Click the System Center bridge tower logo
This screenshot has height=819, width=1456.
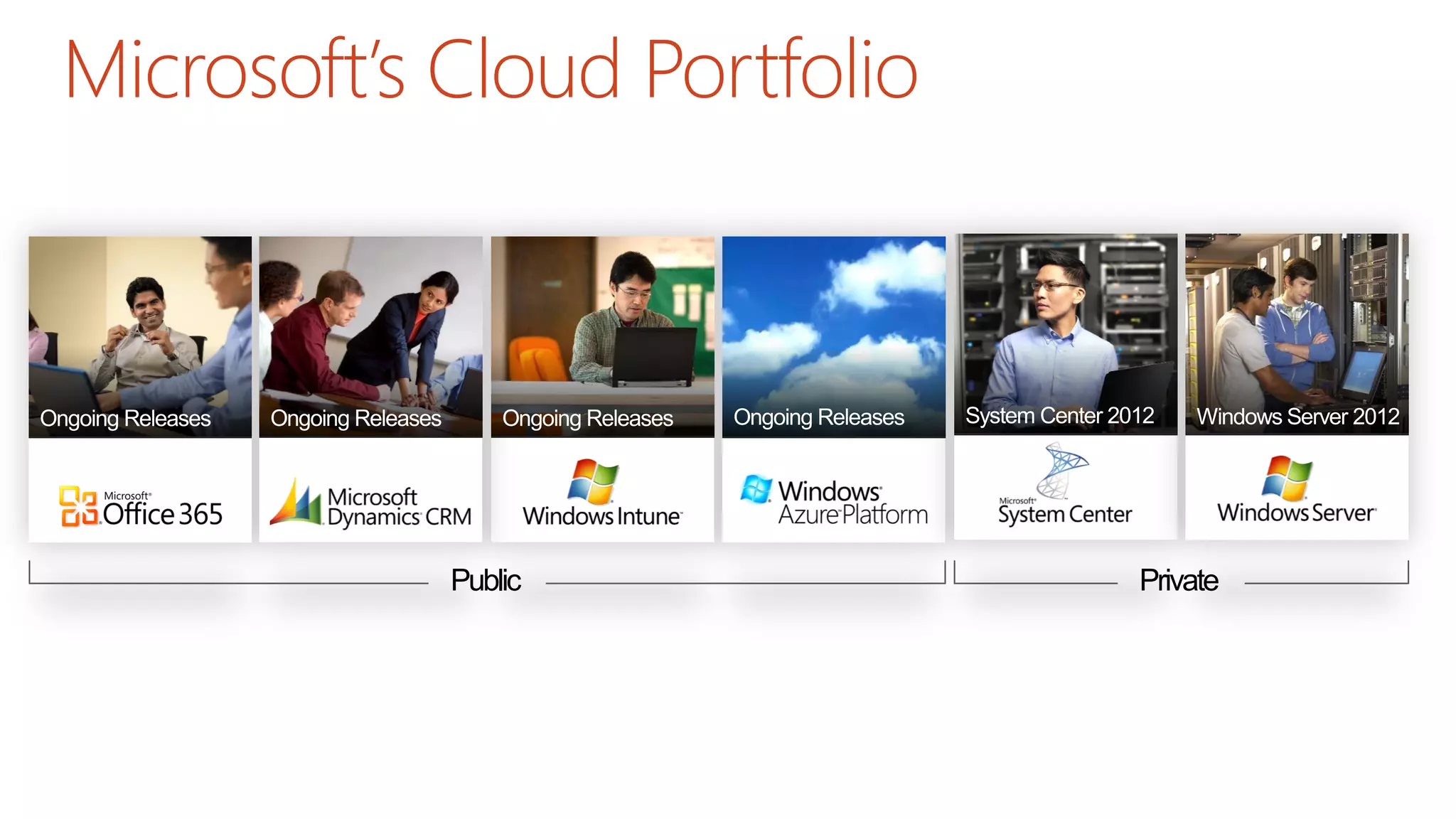pyautogui.click(x=1062, y=471)
